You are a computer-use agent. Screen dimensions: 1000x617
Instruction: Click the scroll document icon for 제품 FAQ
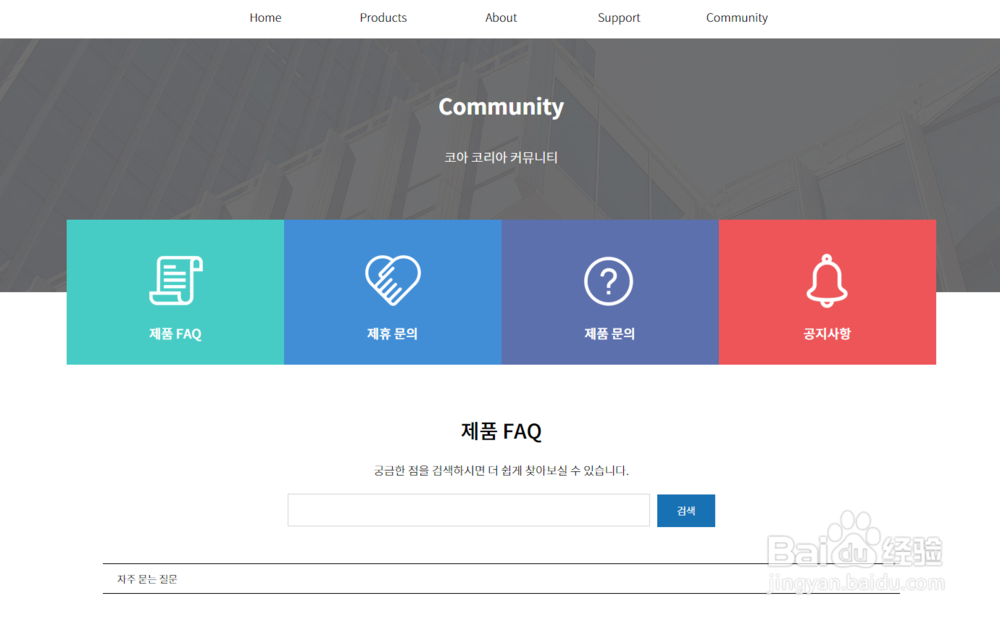176,280
